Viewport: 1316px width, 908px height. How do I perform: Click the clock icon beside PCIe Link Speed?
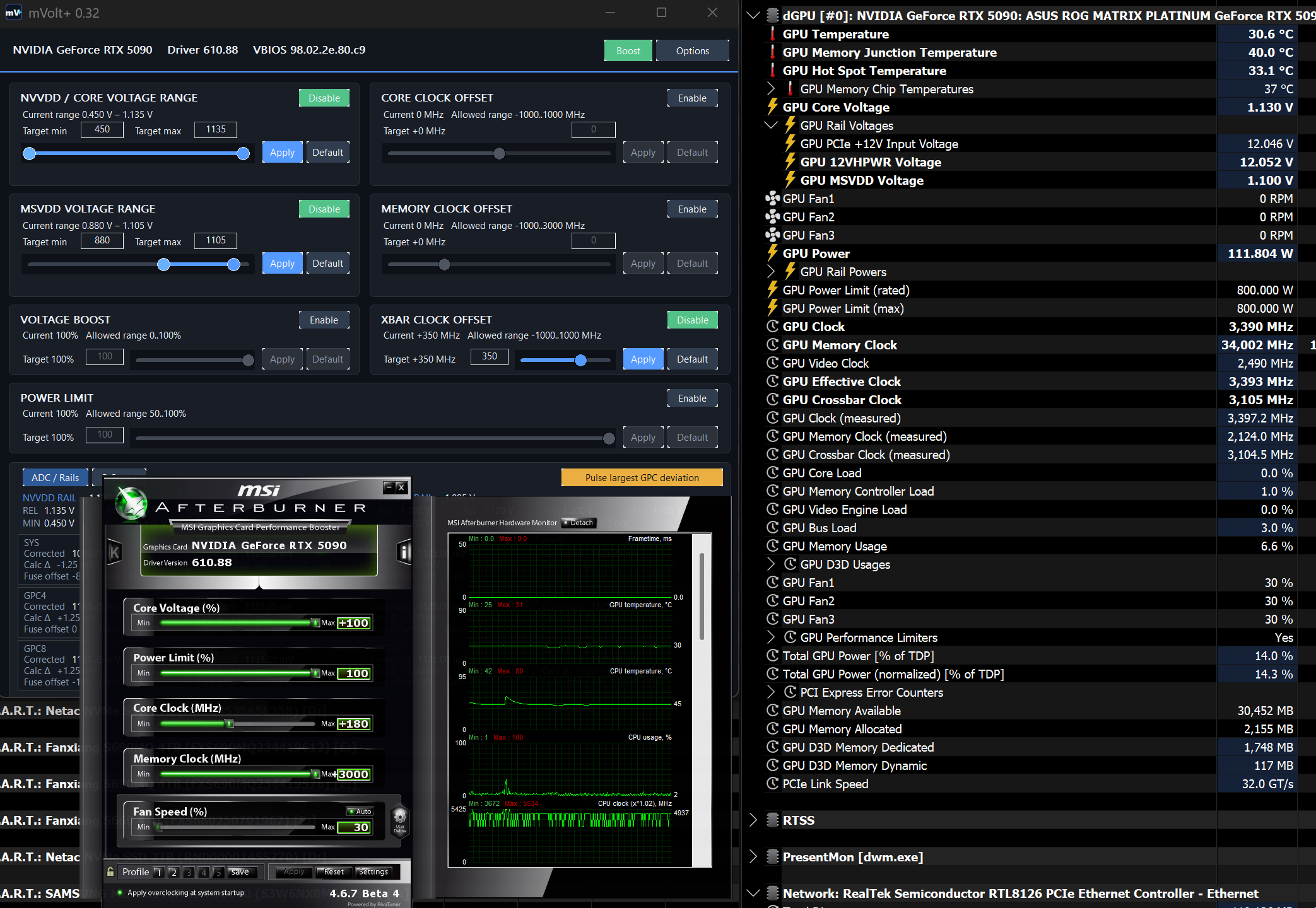(773, 784)
